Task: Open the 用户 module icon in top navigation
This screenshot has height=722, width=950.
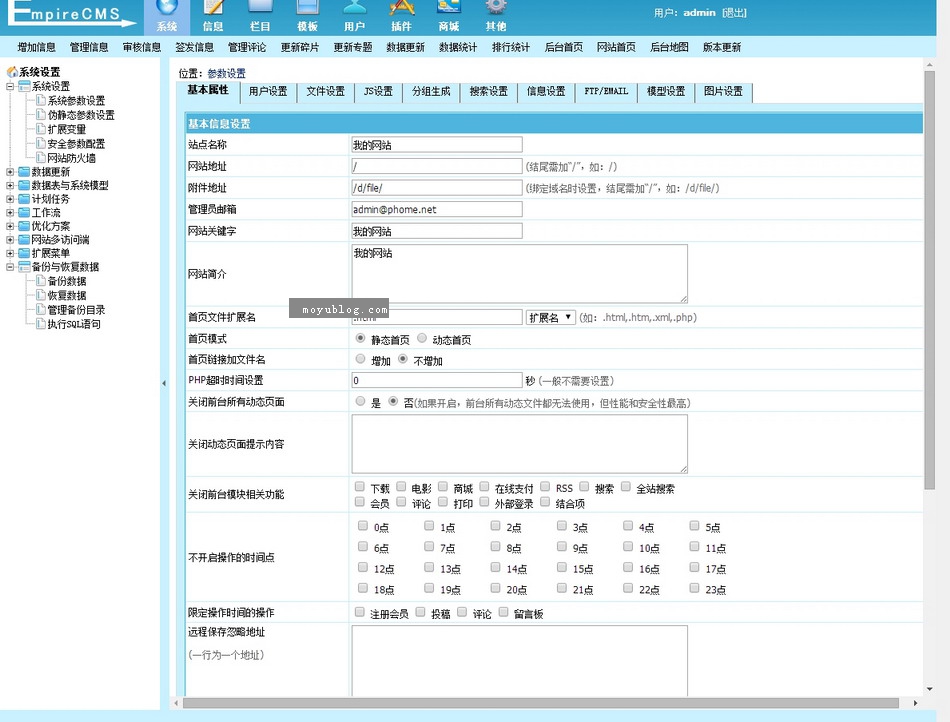Action: point(354,7)
